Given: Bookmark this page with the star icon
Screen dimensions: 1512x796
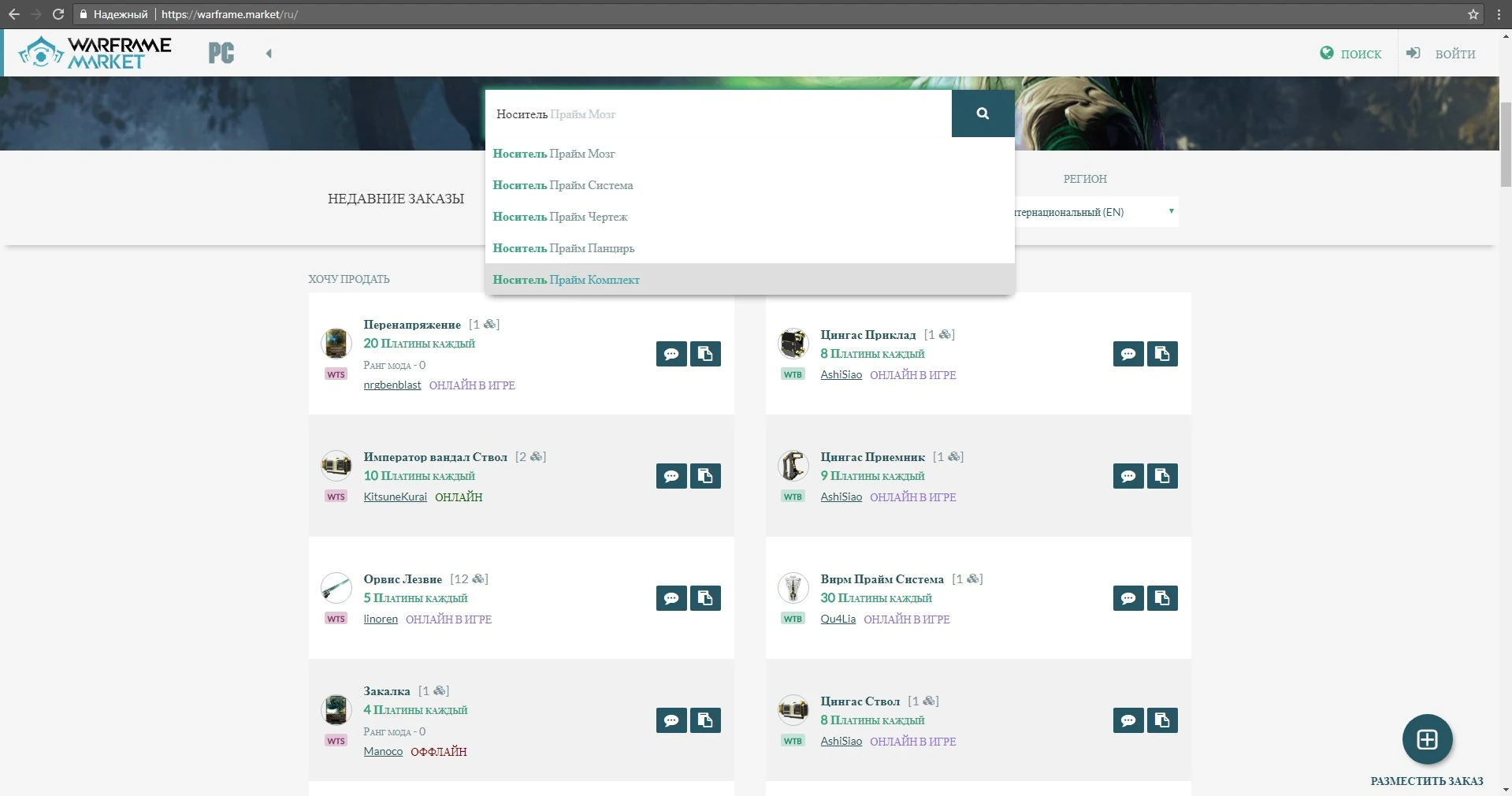Looking at the screenshot, I should 1473,14.
